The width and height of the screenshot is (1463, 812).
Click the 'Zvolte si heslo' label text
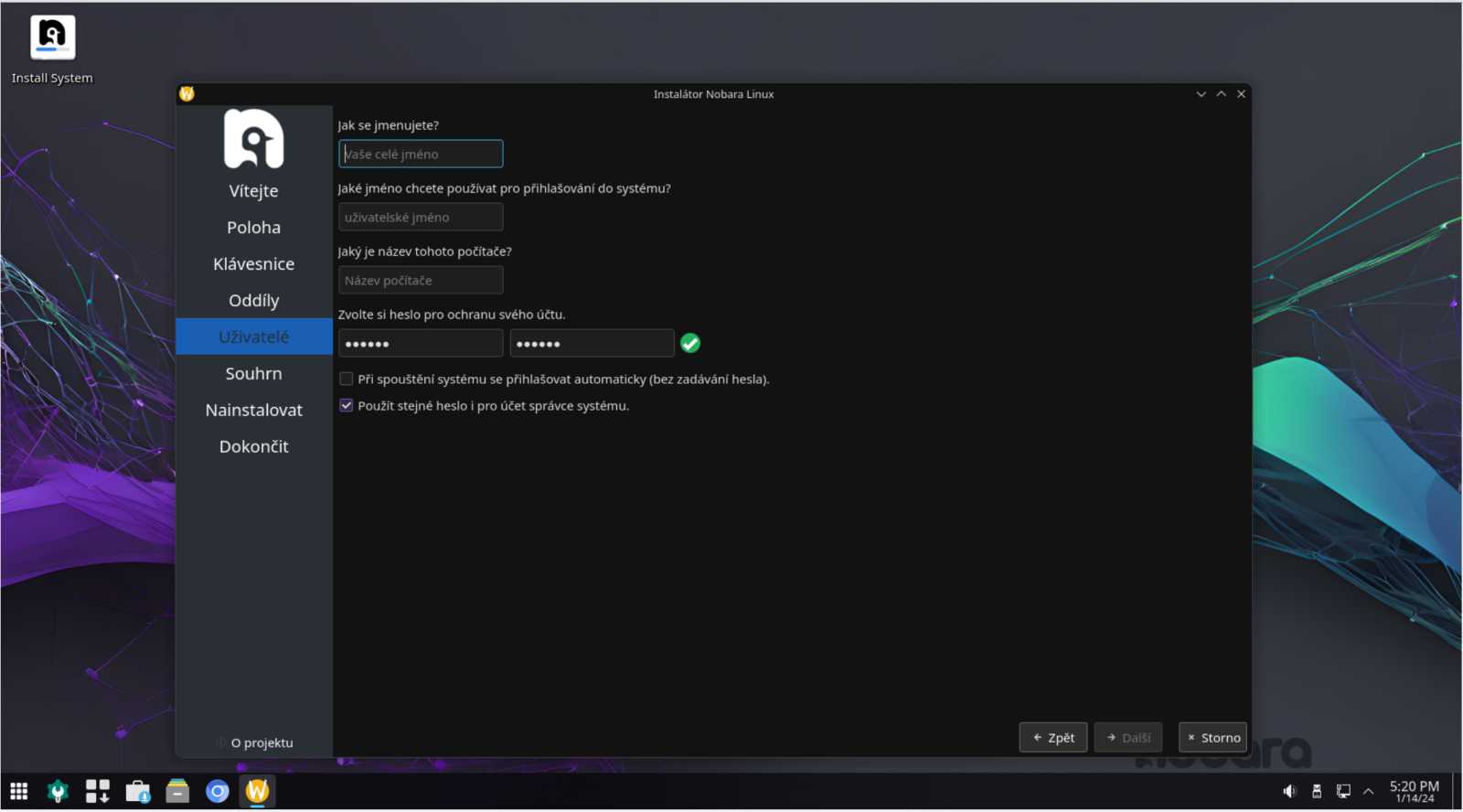[452, 315]
